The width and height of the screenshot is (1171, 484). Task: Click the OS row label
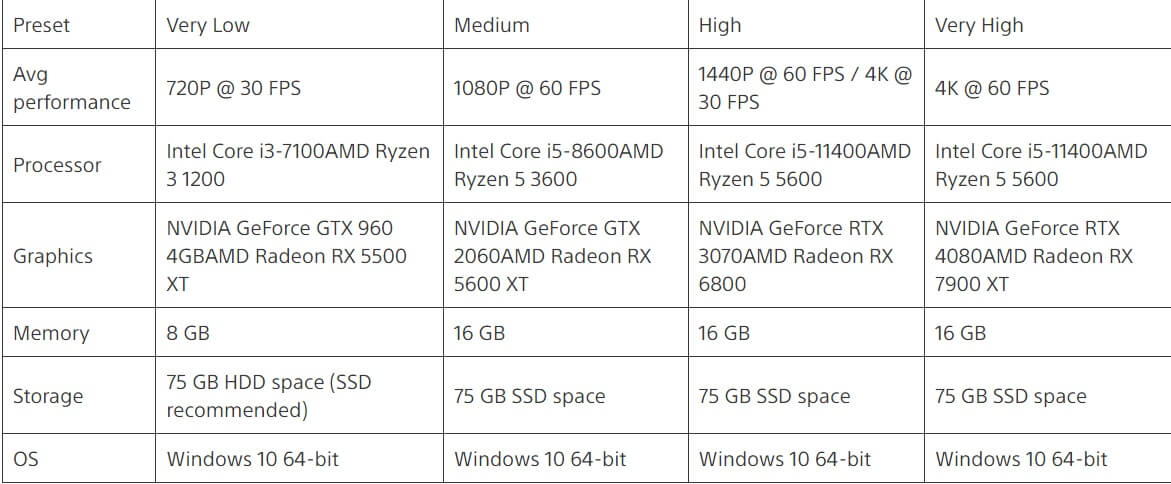[x=78, y=458]
